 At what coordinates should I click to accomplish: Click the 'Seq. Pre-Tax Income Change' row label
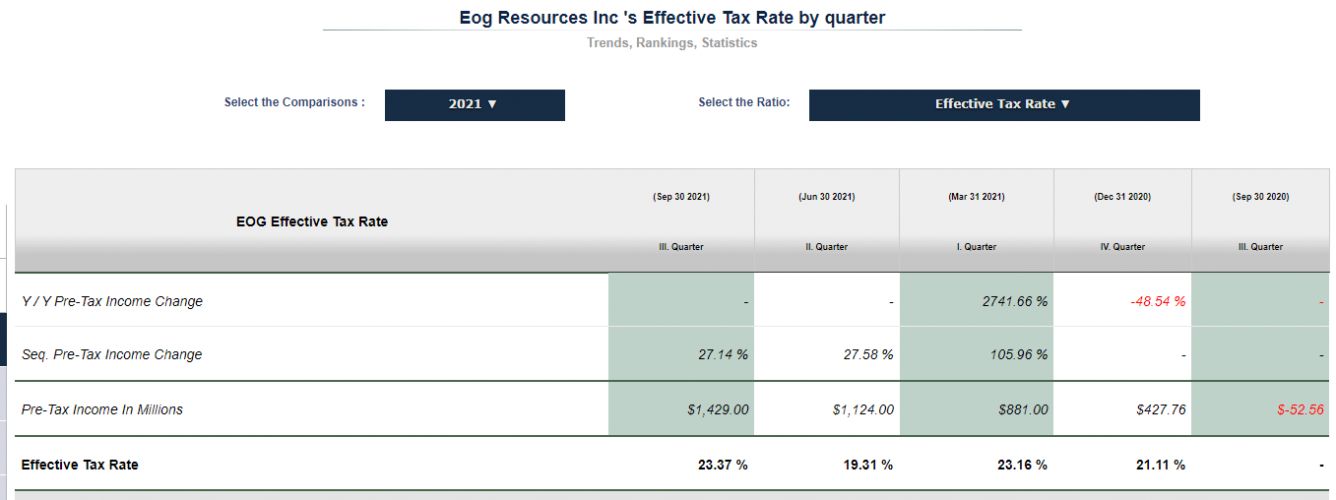112,355
